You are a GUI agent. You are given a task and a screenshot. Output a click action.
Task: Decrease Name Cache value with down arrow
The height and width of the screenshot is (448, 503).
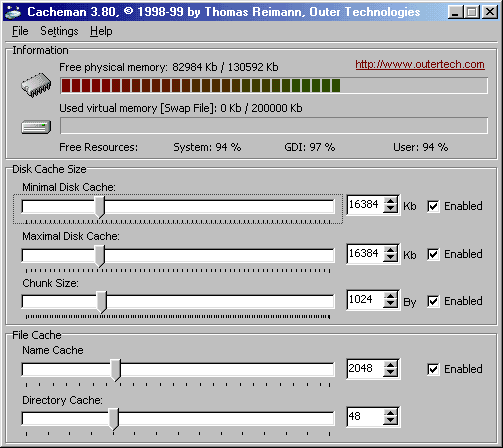(390, 373)
